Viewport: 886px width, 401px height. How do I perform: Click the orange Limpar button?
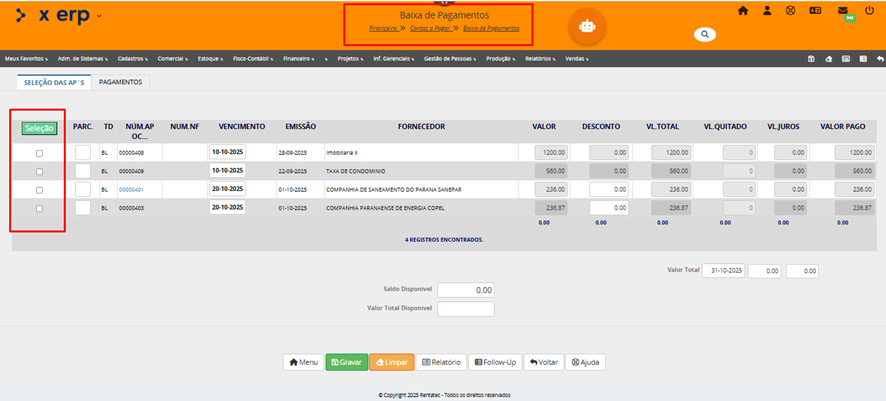pos(391,362)
